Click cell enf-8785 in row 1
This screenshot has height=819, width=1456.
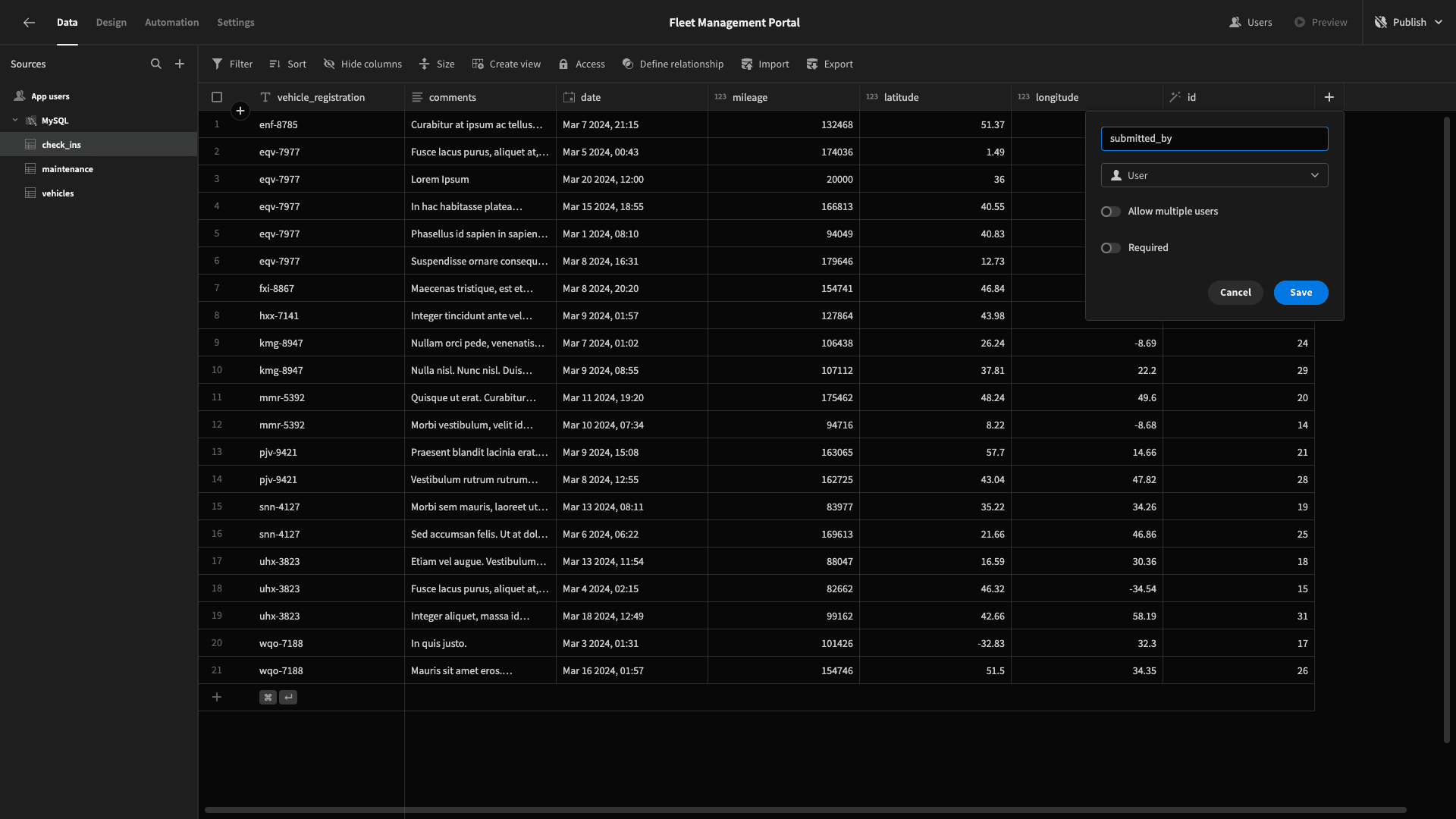pos(328,124)
